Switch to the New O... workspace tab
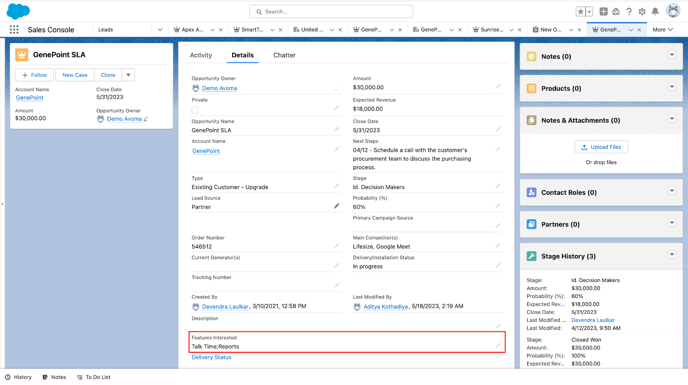Screen dimensions: 688x385 click(x=547, y=29)
